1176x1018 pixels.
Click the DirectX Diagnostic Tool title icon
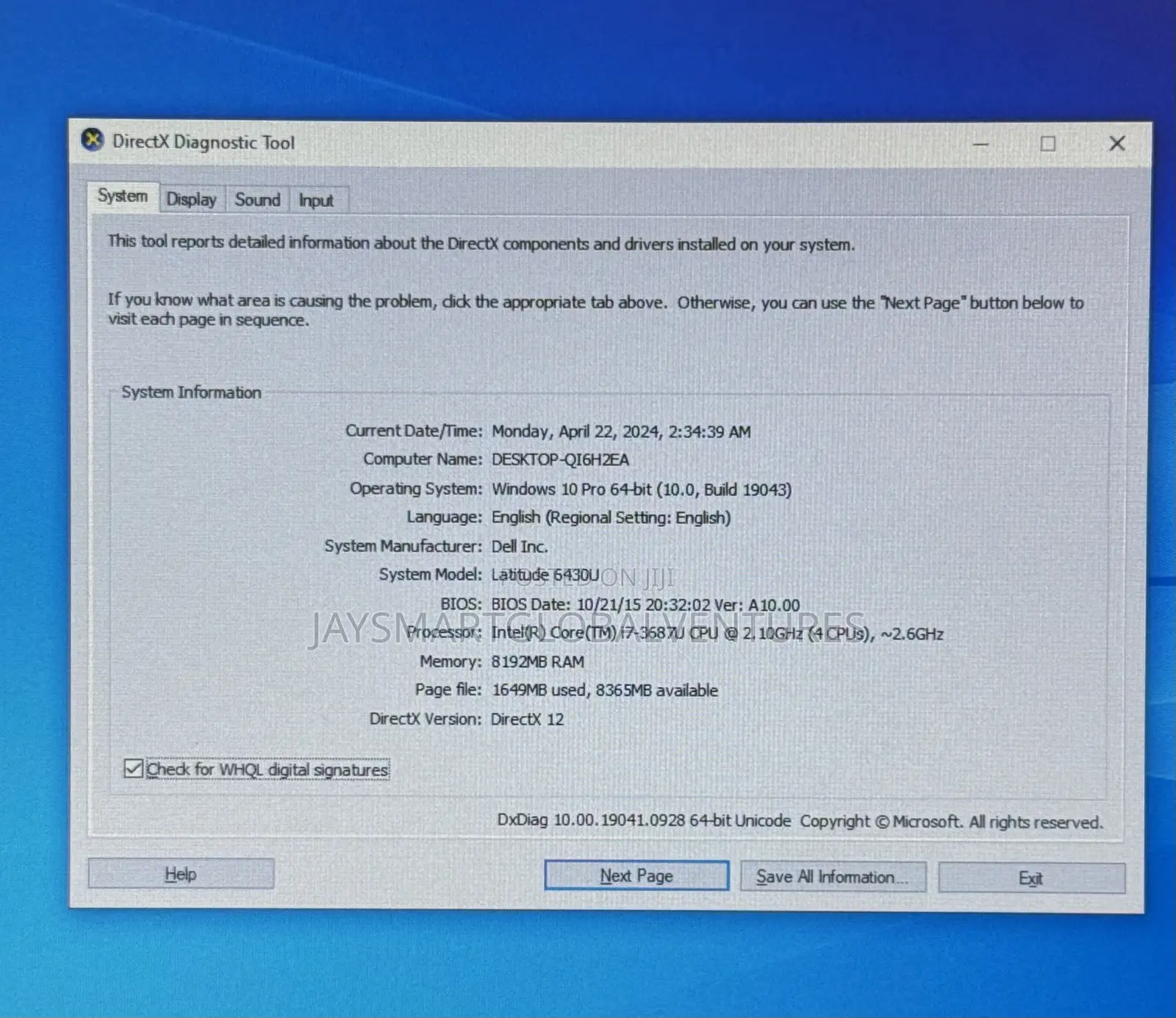pyautogui.click(x=93, y=140)
